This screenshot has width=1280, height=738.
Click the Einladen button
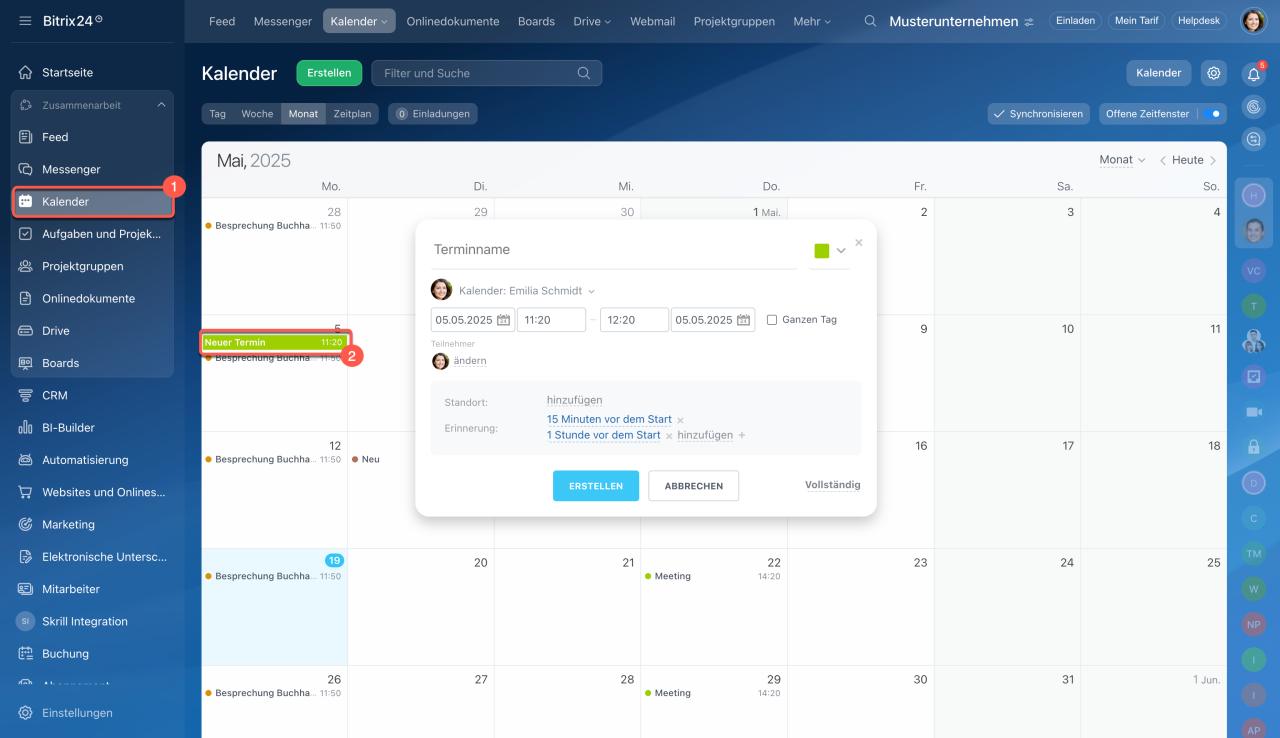click(1075, 21)
